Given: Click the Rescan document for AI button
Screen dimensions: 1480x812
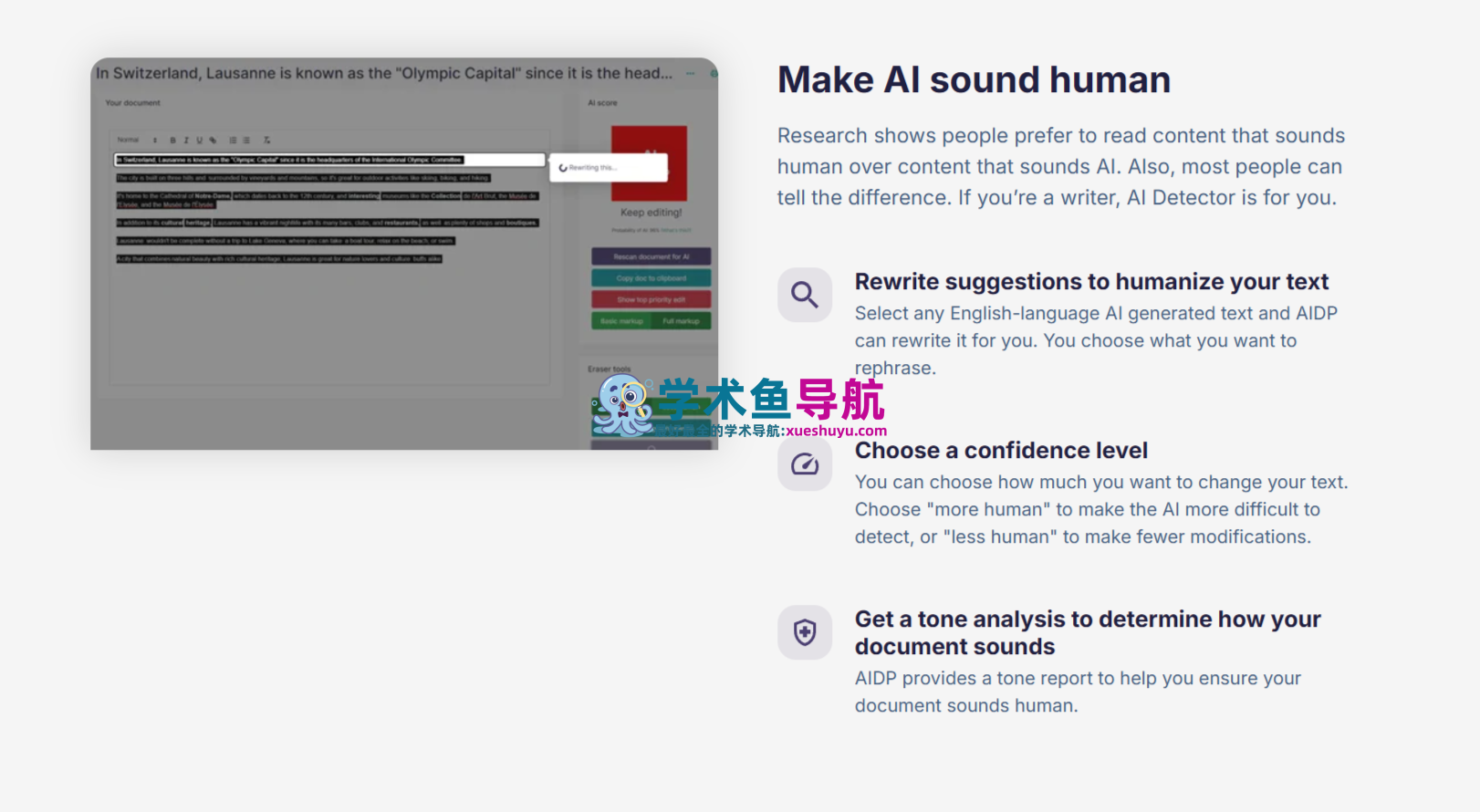Looking at the screenshot, I should pos(651,256).
